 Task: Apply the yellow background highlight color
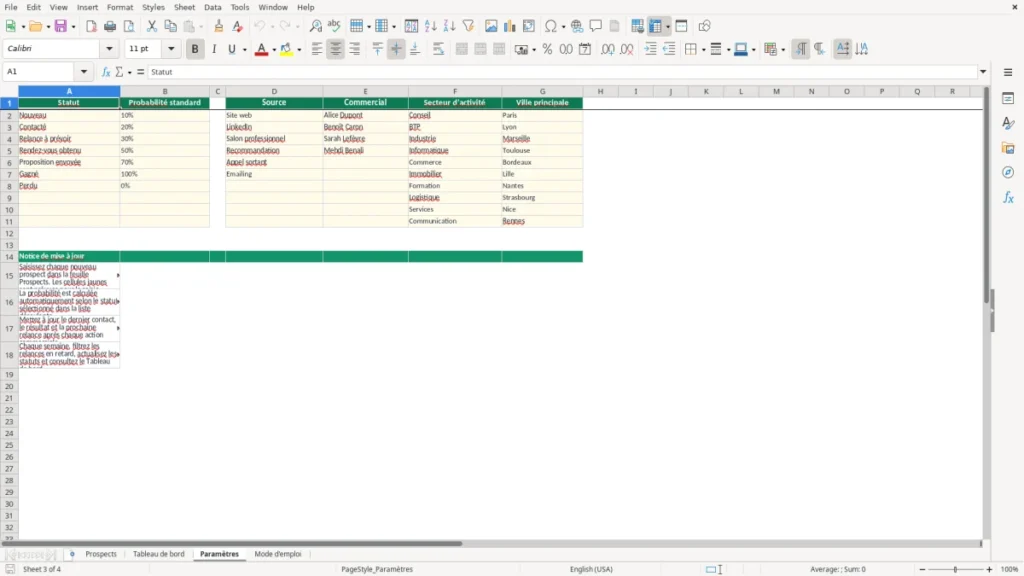click(x=286, y=49)
